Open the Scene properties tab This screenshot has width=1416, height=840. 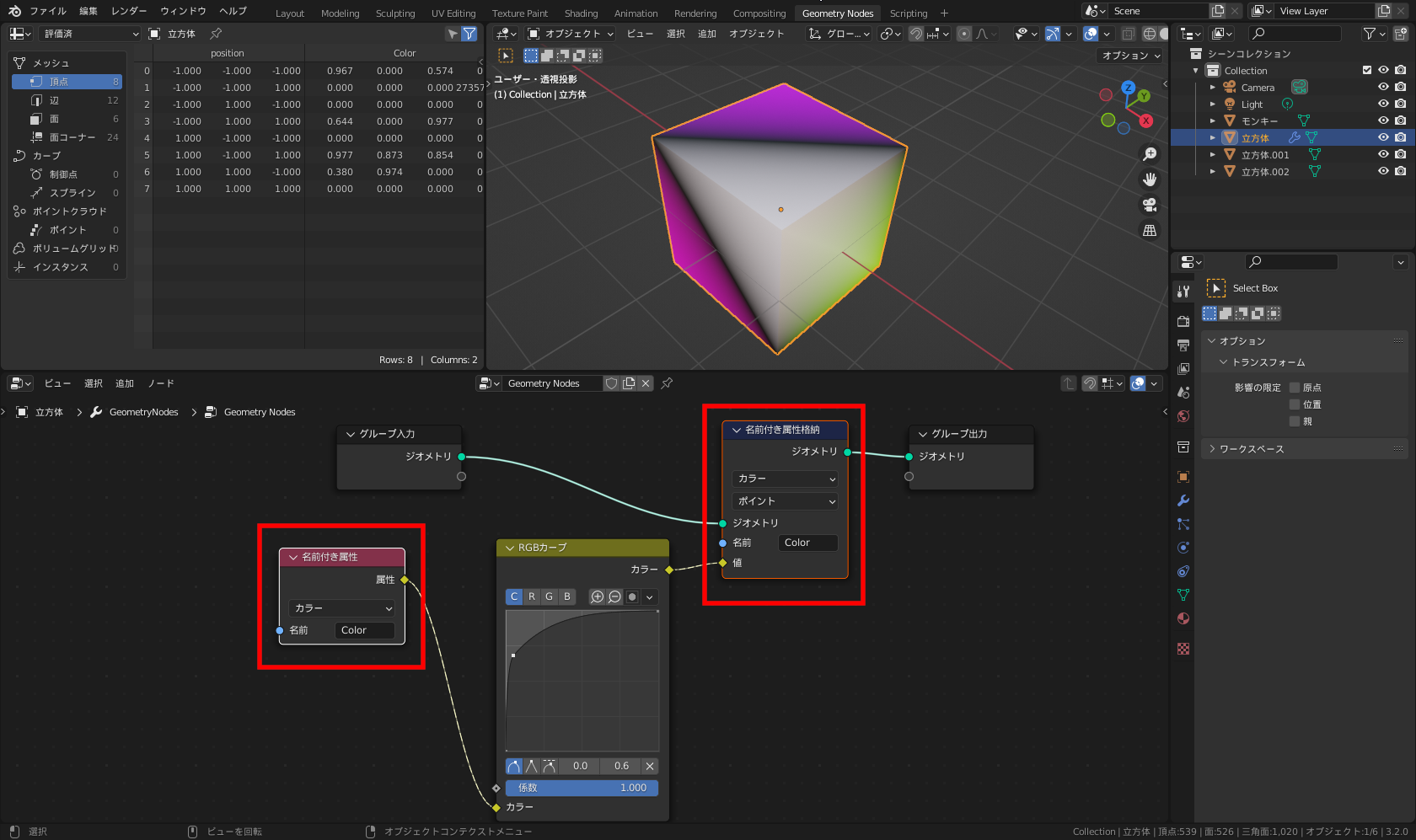[1183, 393]
